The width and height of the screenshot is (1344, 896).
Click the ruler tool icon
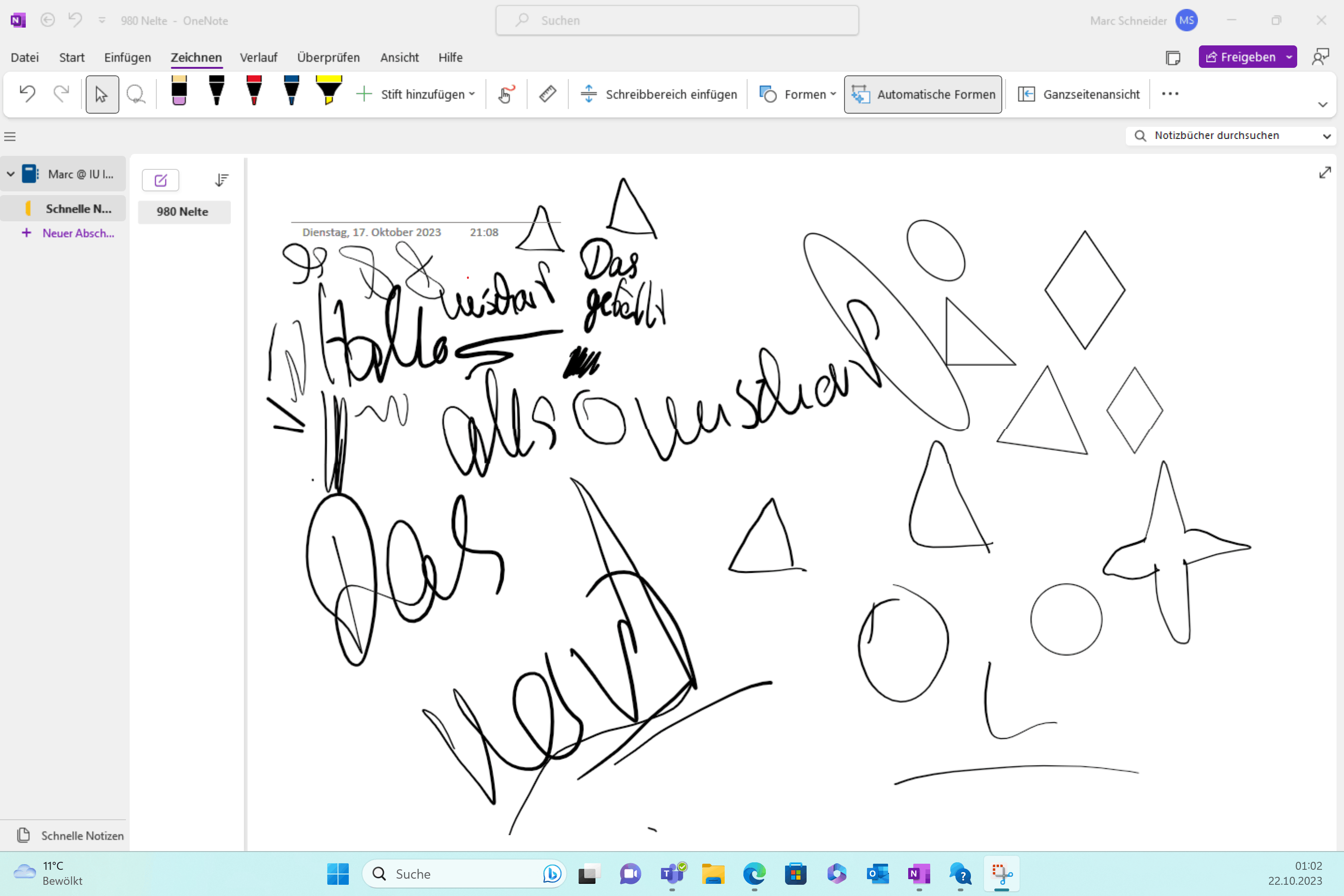point(547,94)
